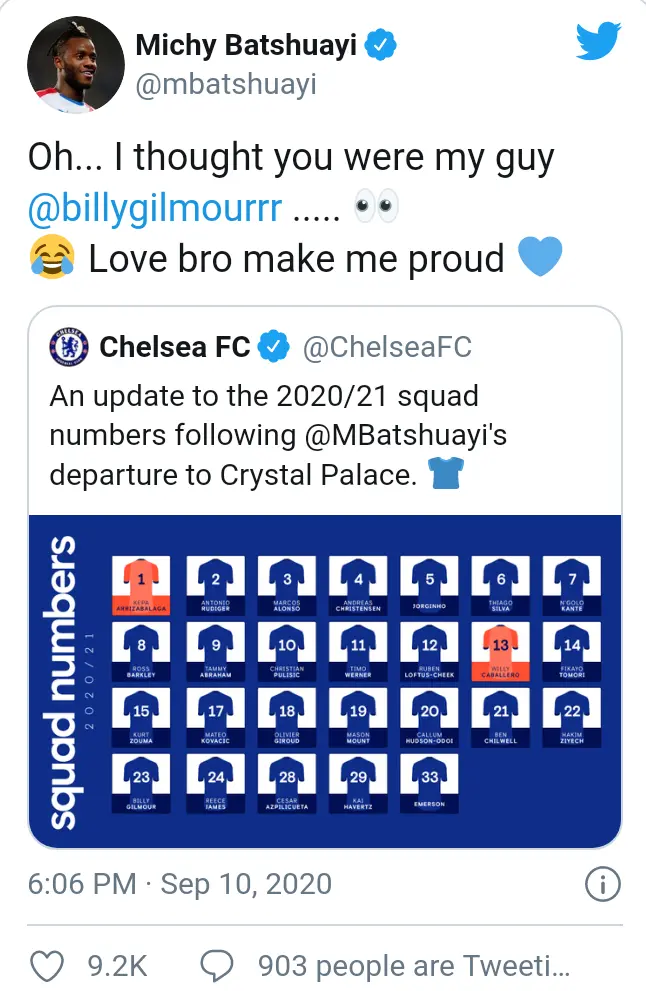The width and height of the screenshot is (646, 991).
Task: View the 903 people are Tweeting link
Action: click(x=413, y=964)
